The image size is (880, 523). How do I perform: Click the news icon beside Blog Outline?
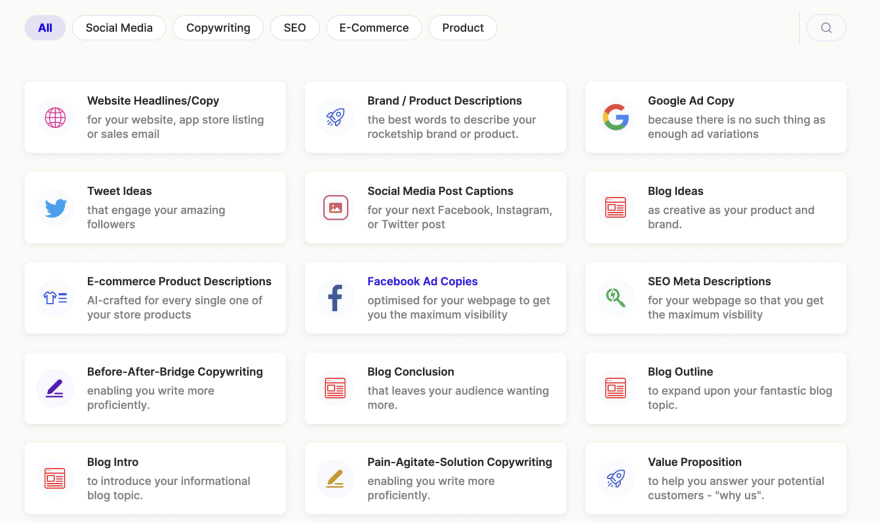pos(616,388)
